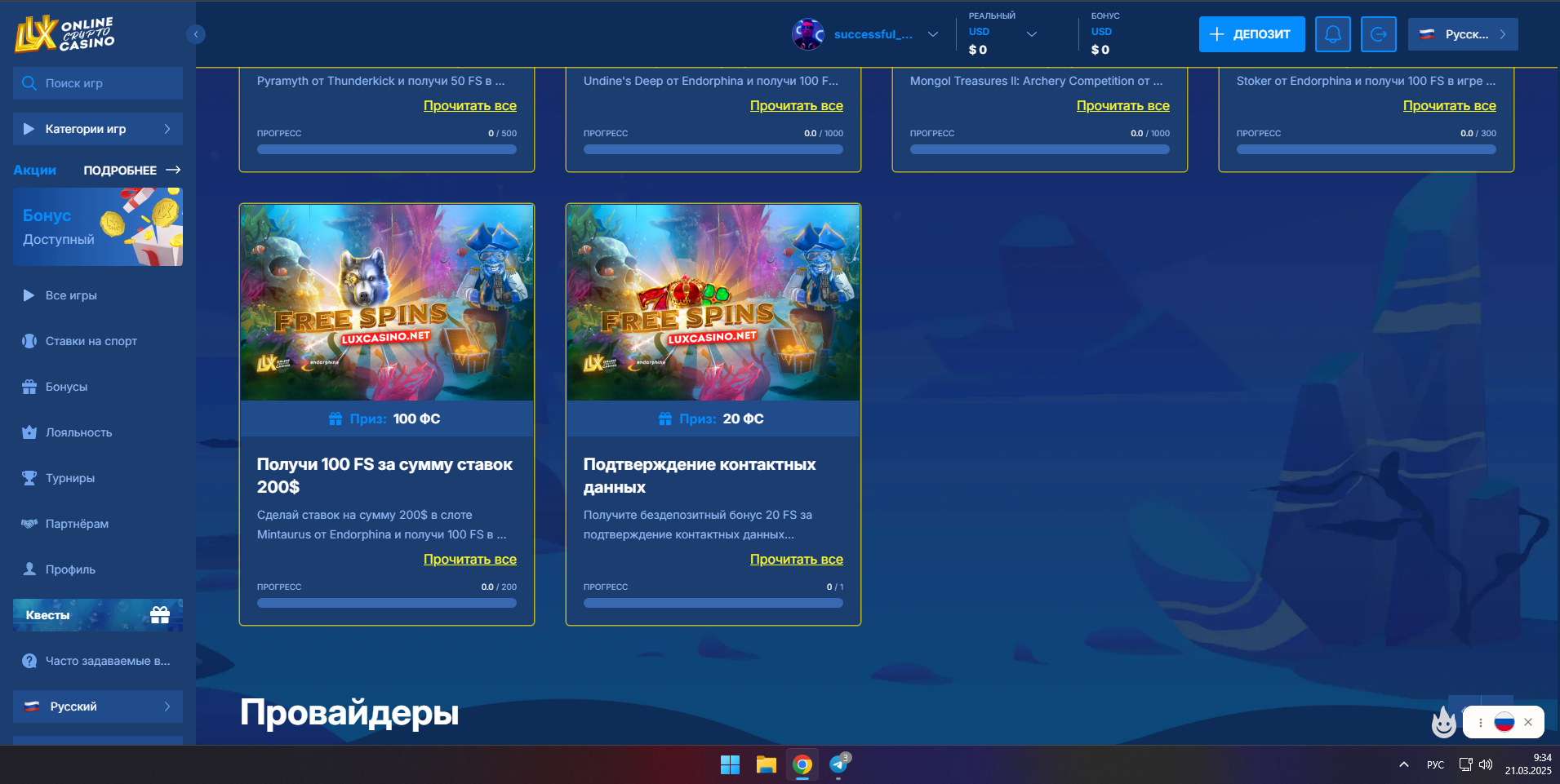
Task: Open Telegram from the taskbar
Action: coord(838,764)
